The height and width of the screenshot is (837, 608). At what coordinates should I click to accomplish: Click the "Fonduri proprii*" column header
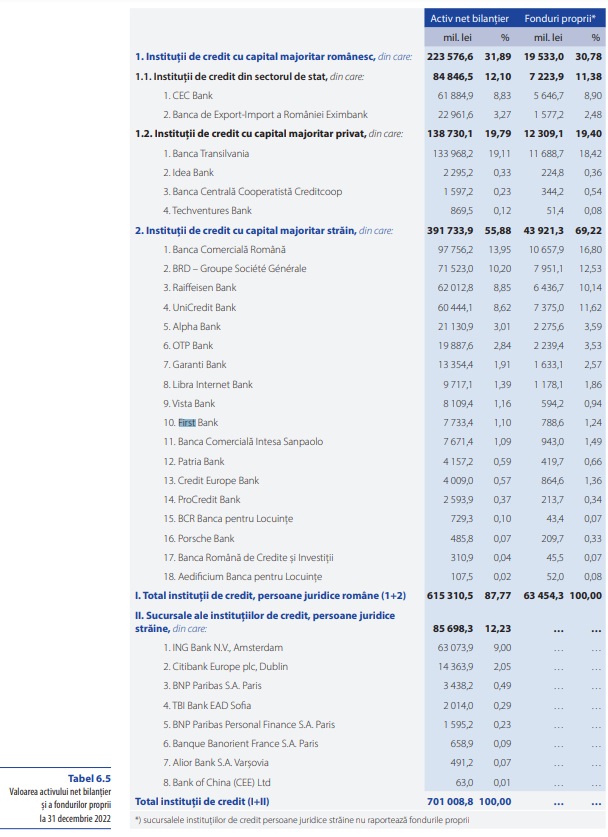(x=561, y=18)
